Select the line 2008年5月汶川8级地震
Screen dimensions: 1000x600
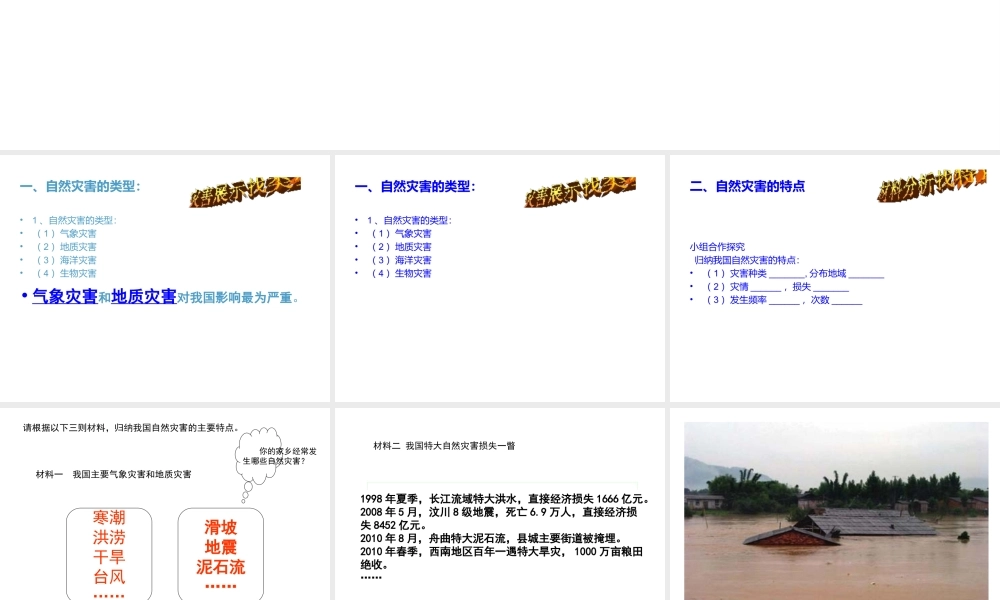(x=499, y=518)
